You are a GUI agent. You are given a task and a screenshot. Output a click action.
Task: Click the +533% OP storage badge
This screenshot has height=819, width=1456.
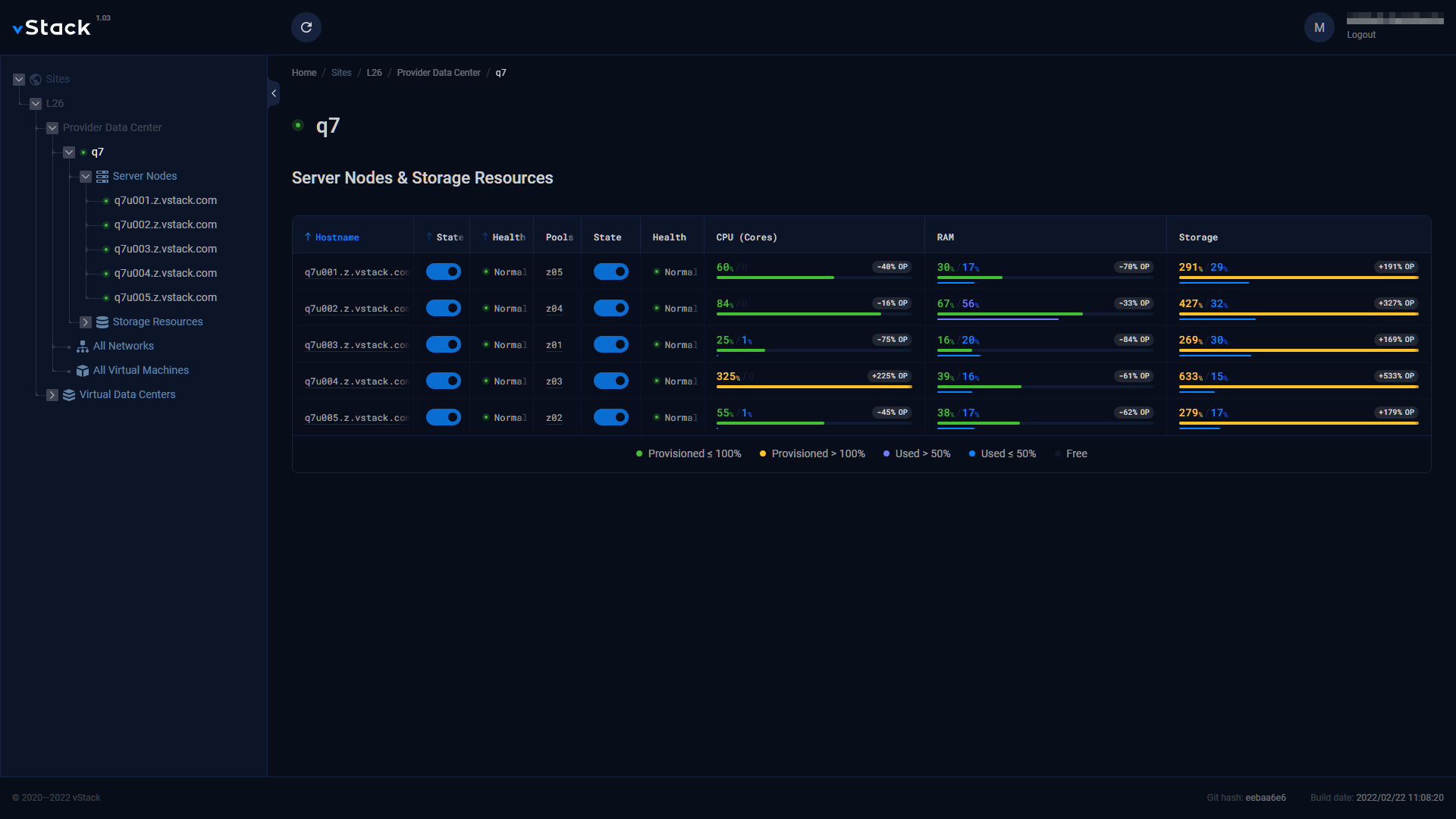click(x=1396, y=376)
